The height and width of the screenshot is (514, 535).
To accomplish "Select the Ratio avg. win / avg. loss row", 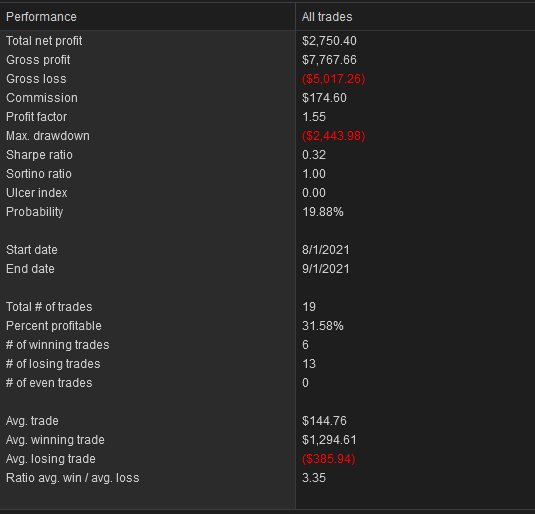I will (x=268, y=478).
